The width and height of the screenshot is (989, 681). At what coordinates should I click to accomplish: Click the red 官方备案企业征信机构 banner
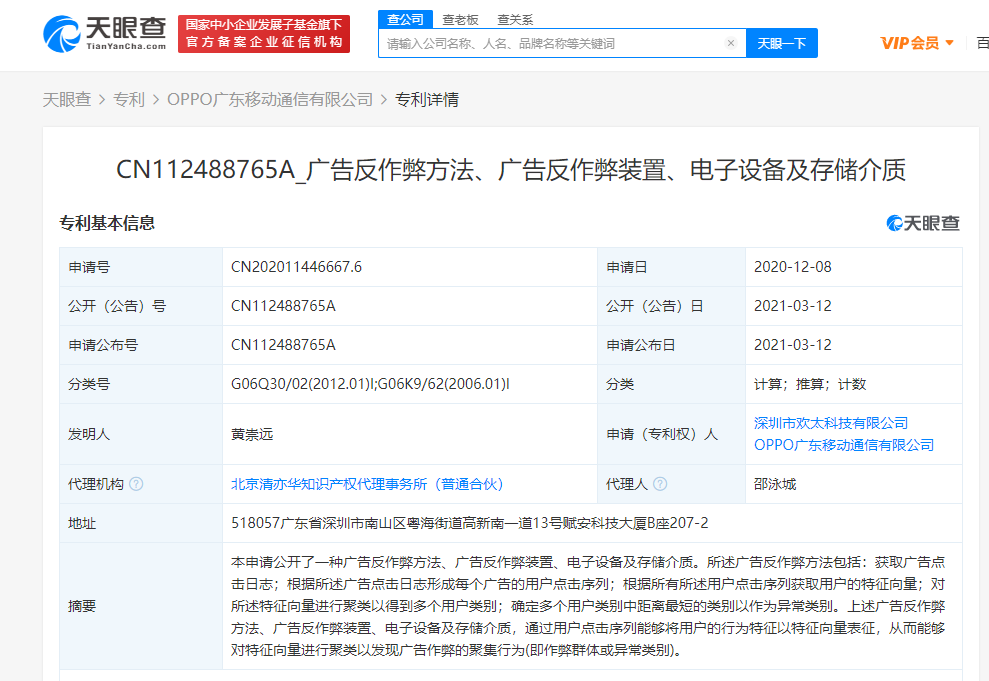(264, 34)
